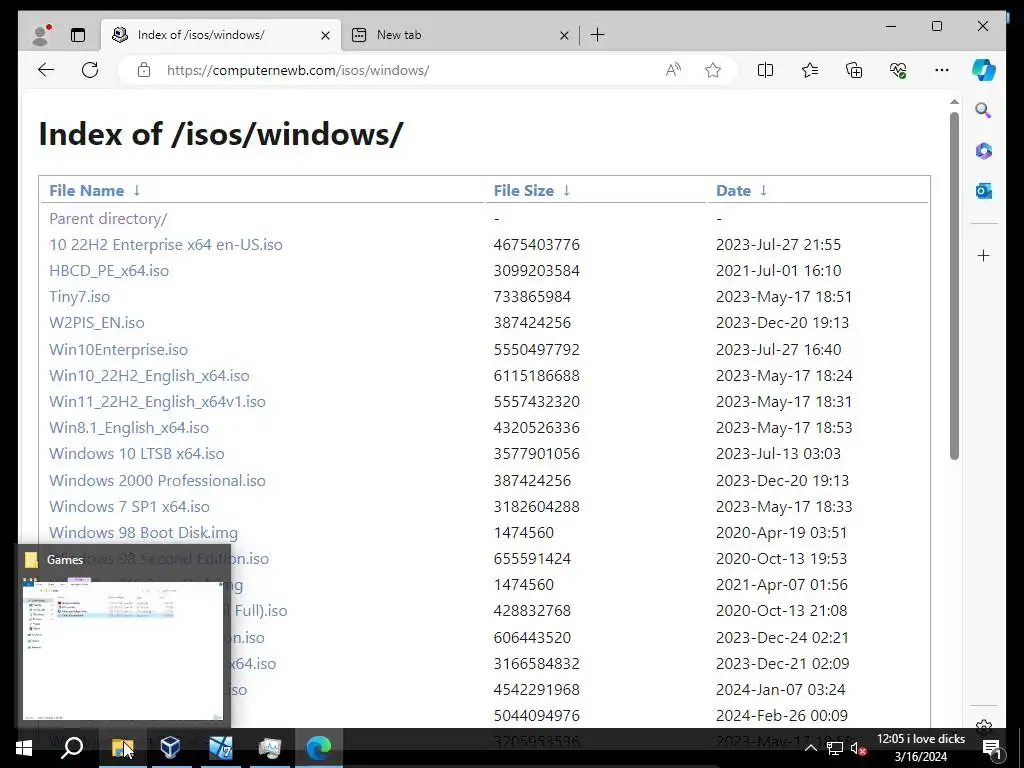Download Windows 7 SP1 x64.iso
Image resolution: width=1024 pixels, height=768 pixels.
(129, 507)
